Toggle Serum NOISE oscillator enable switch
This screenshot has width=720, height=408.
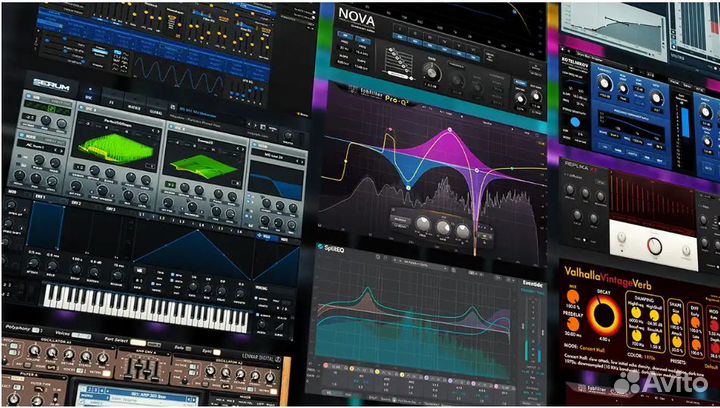pyautogui.click(x=22, y=136)
